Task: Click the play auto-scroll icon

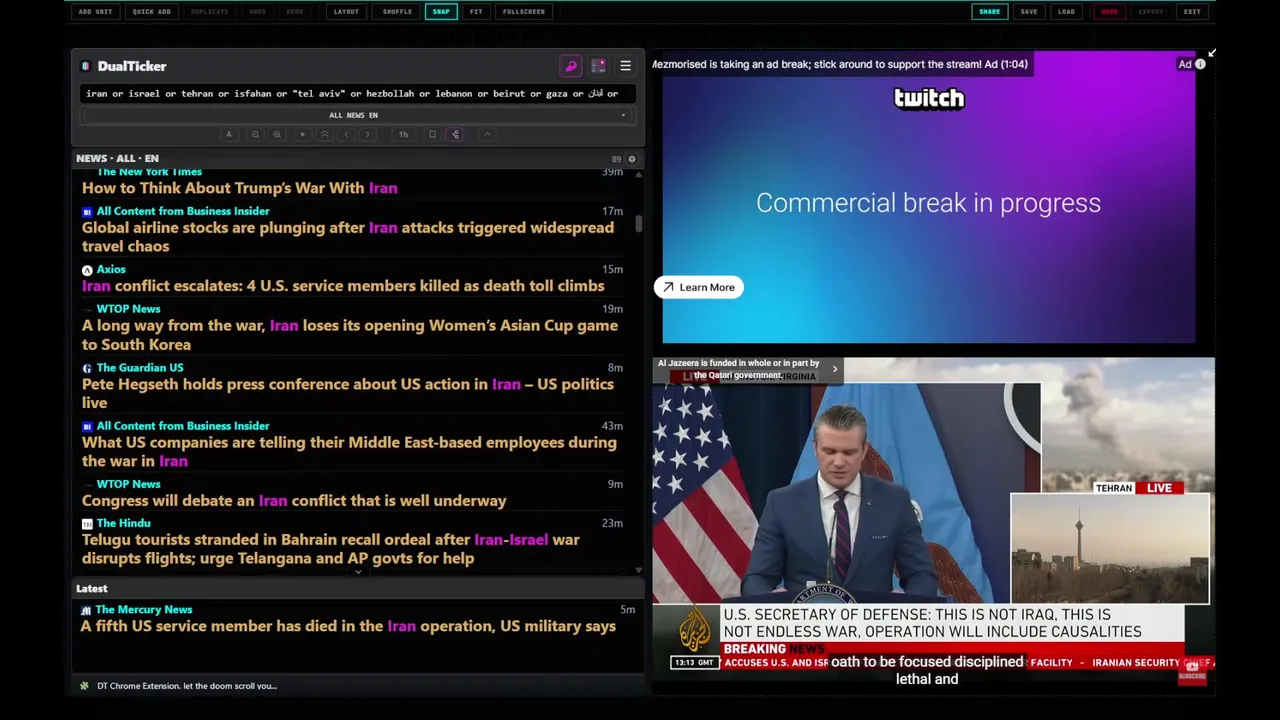Action: click(x=302, y=134)
